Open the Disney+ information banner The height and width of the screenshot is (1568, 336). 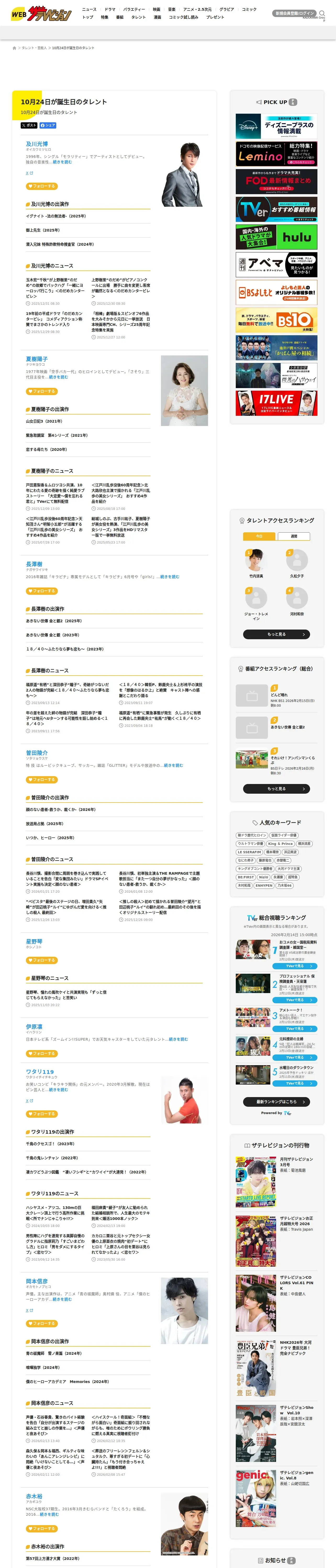pyautogui.click(x=276, y=126)
